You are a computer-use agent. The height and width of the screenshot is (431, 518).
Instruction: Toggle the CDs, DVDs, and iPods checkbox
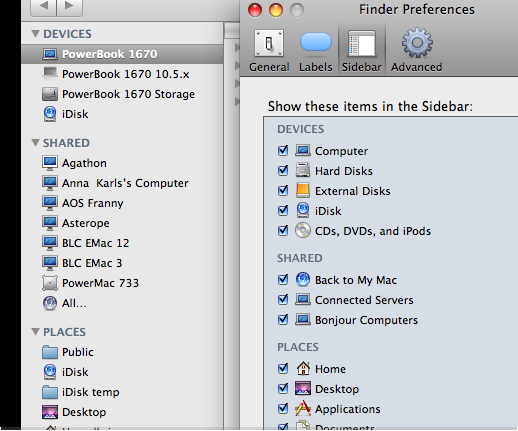coord(283,231)
